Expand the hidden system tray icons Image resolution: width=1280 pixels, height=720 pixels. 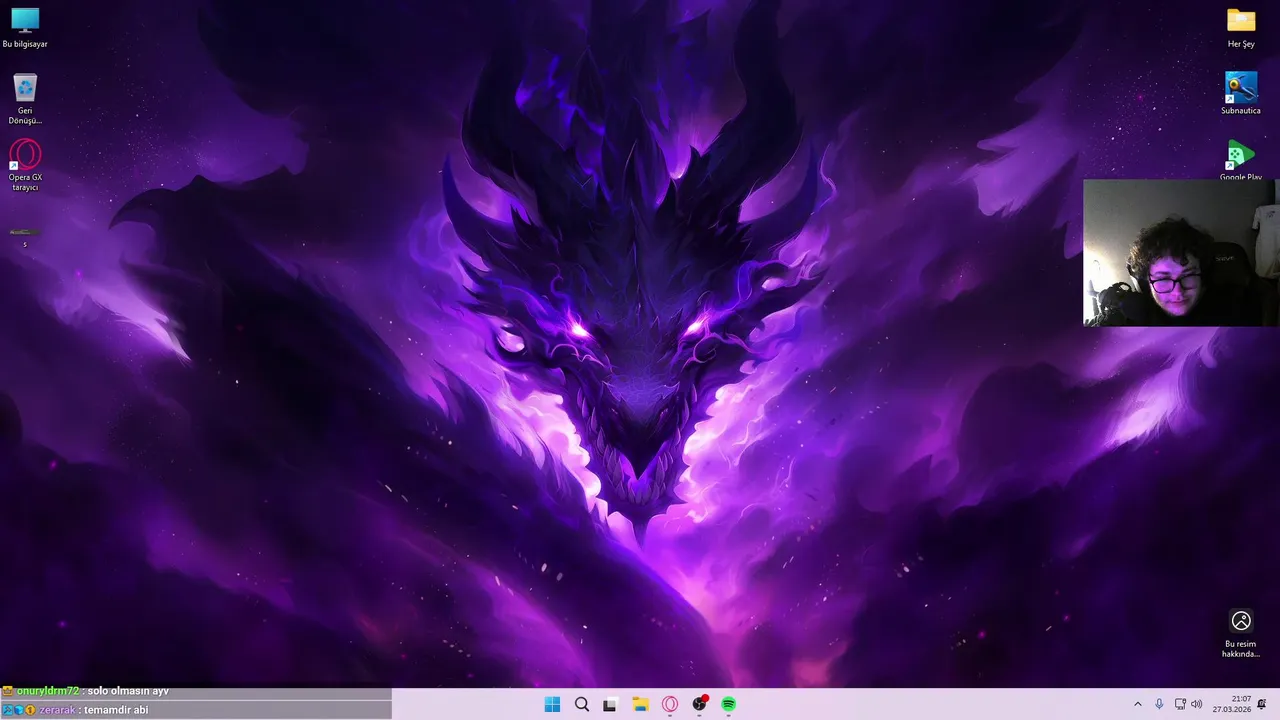(1137, 704)
